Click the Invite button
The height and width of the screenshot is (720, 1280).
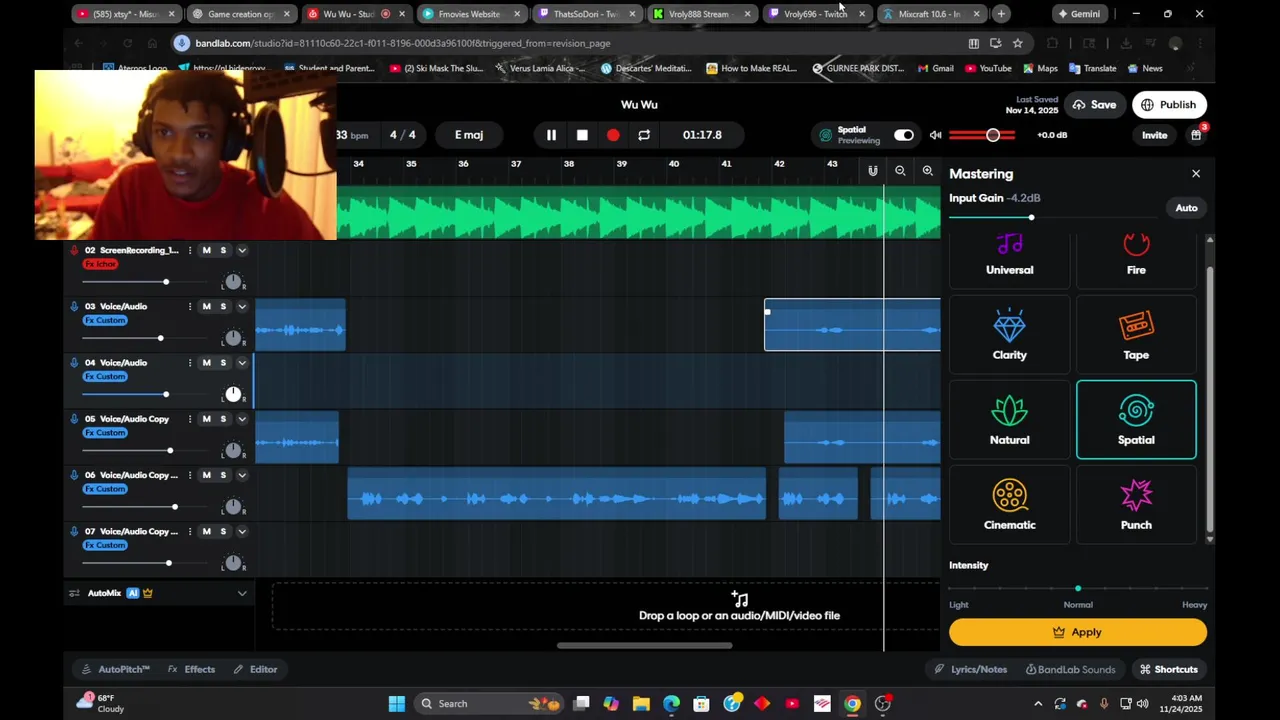pyautogui.click(x=1154, y=135)
